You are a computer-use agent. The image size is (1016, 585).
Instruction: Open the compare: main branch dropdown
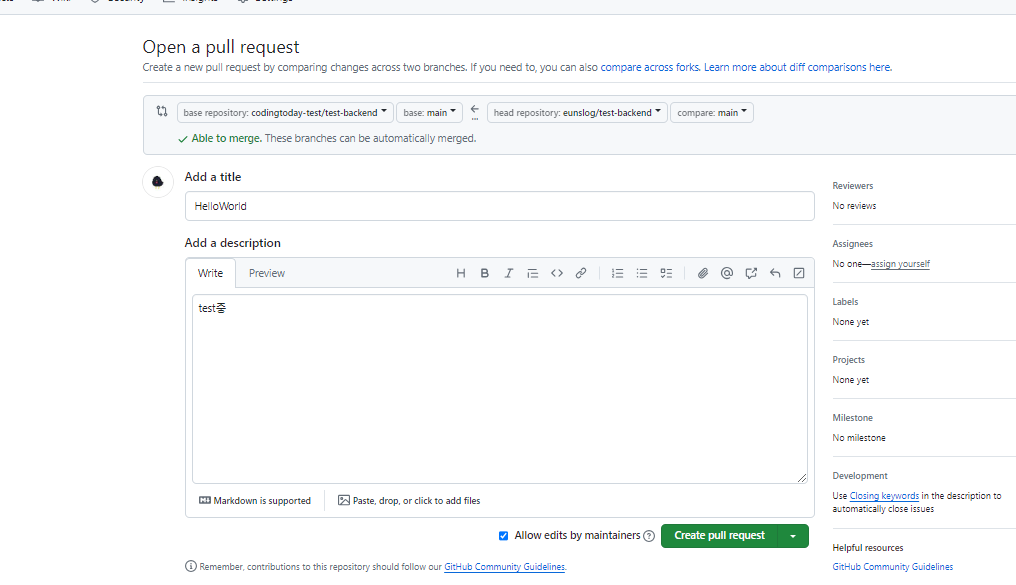point(712,113)
